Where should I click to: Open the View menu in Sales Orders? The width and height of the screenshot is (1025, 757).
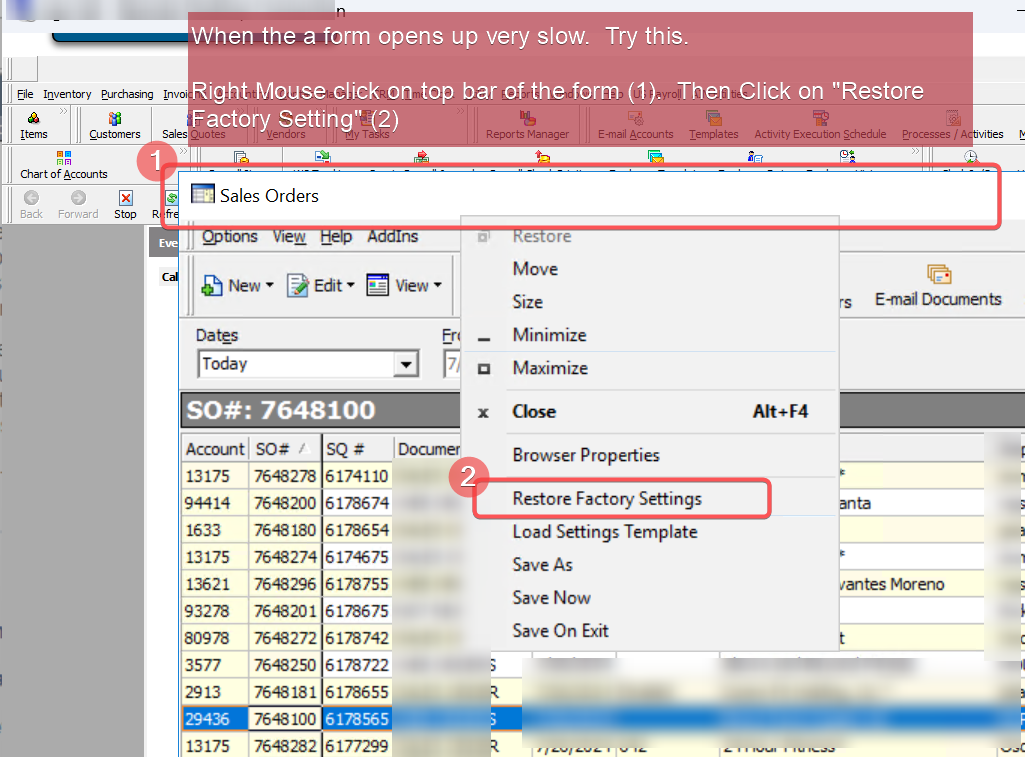(289, 237)
